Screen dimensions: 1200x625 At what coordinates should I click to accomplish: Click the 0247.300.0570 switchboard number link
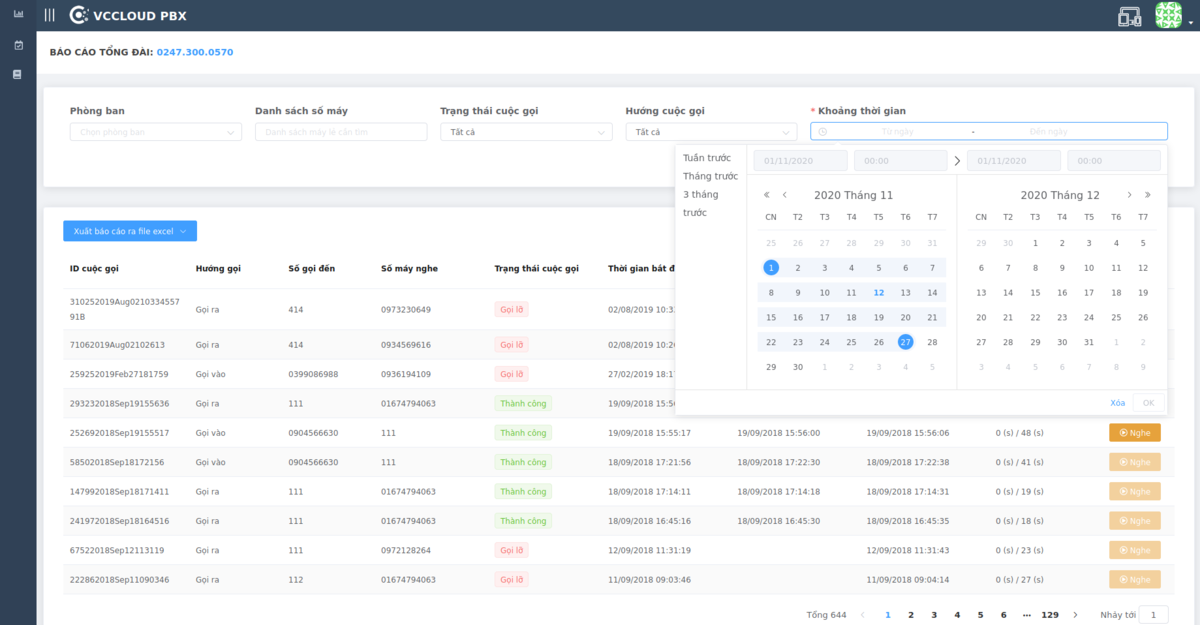point(195,52)
